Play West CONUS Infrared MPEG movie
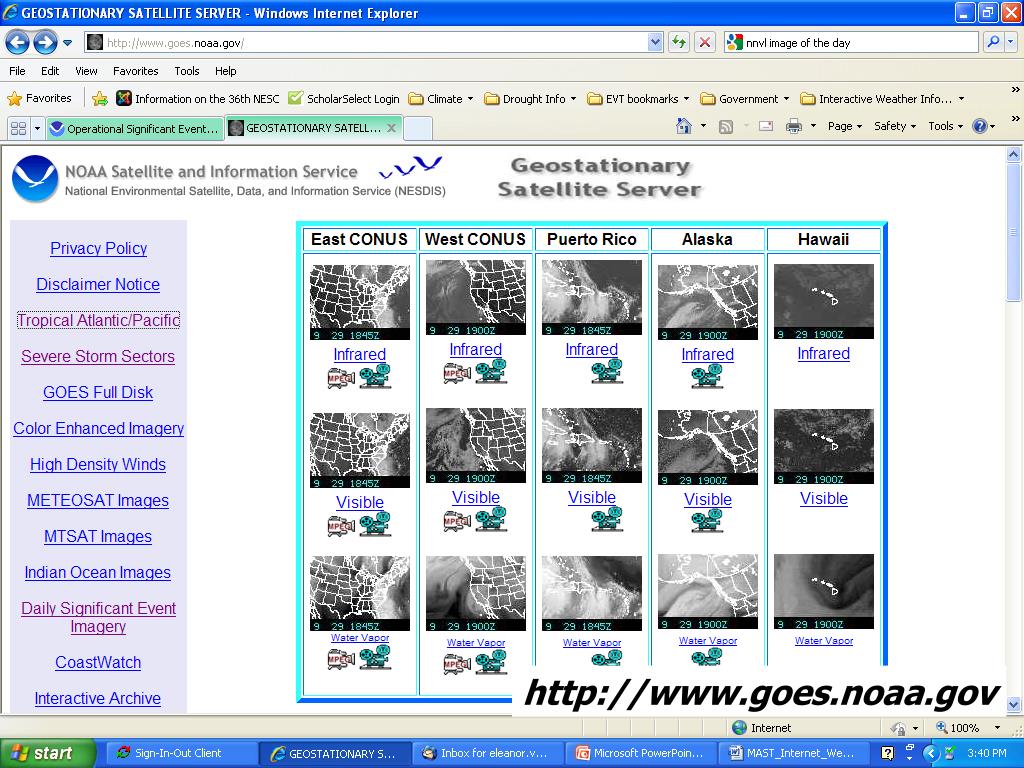The height and width of the screenshot is (768, 1024). (x=457, y=373)
